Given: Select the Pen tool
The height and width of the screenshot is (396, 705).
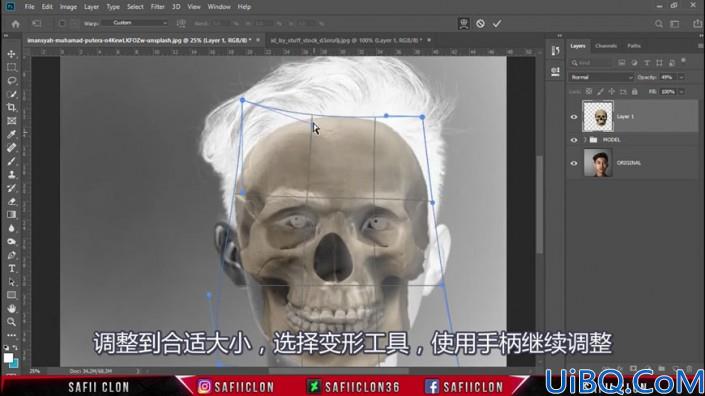Looking at the screenshot, I should pyautogui.click(x=12, y=255).
